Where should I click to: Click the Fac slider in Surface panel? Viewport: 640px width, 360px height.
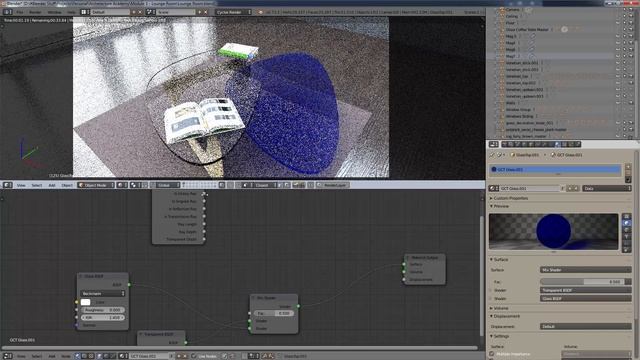582,282
